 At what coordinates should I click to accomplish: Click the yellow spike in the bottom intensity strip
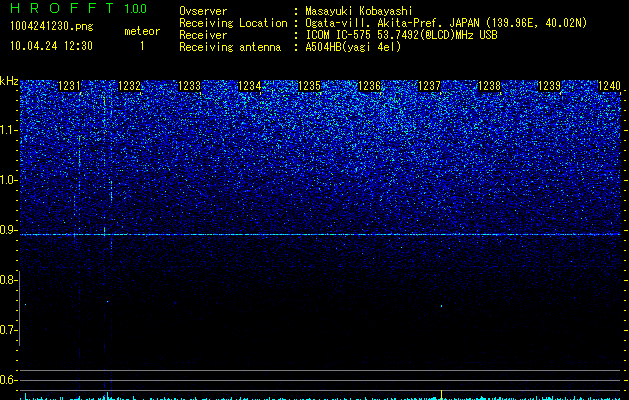click(441, 395)
